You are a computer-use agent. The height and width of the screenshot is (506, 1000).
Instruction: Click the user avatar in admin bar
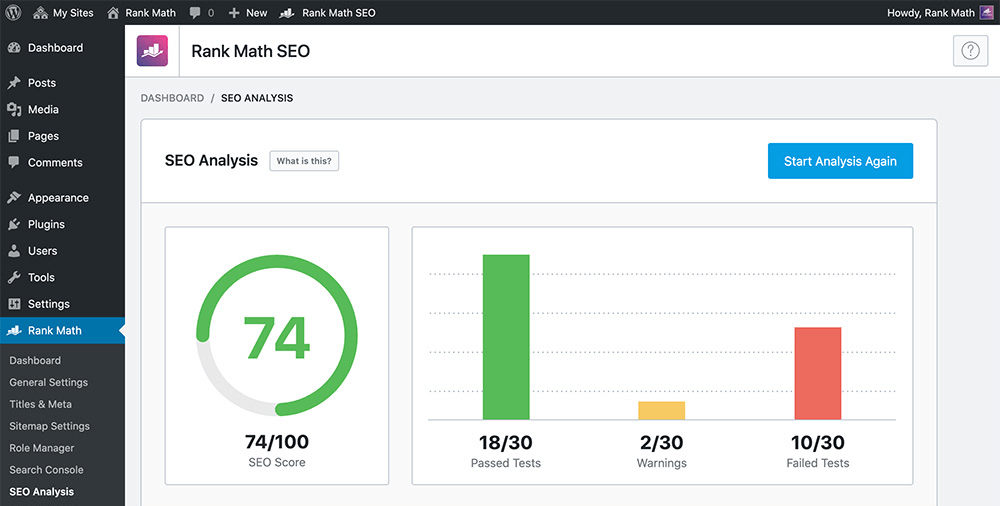pos(986,13)
